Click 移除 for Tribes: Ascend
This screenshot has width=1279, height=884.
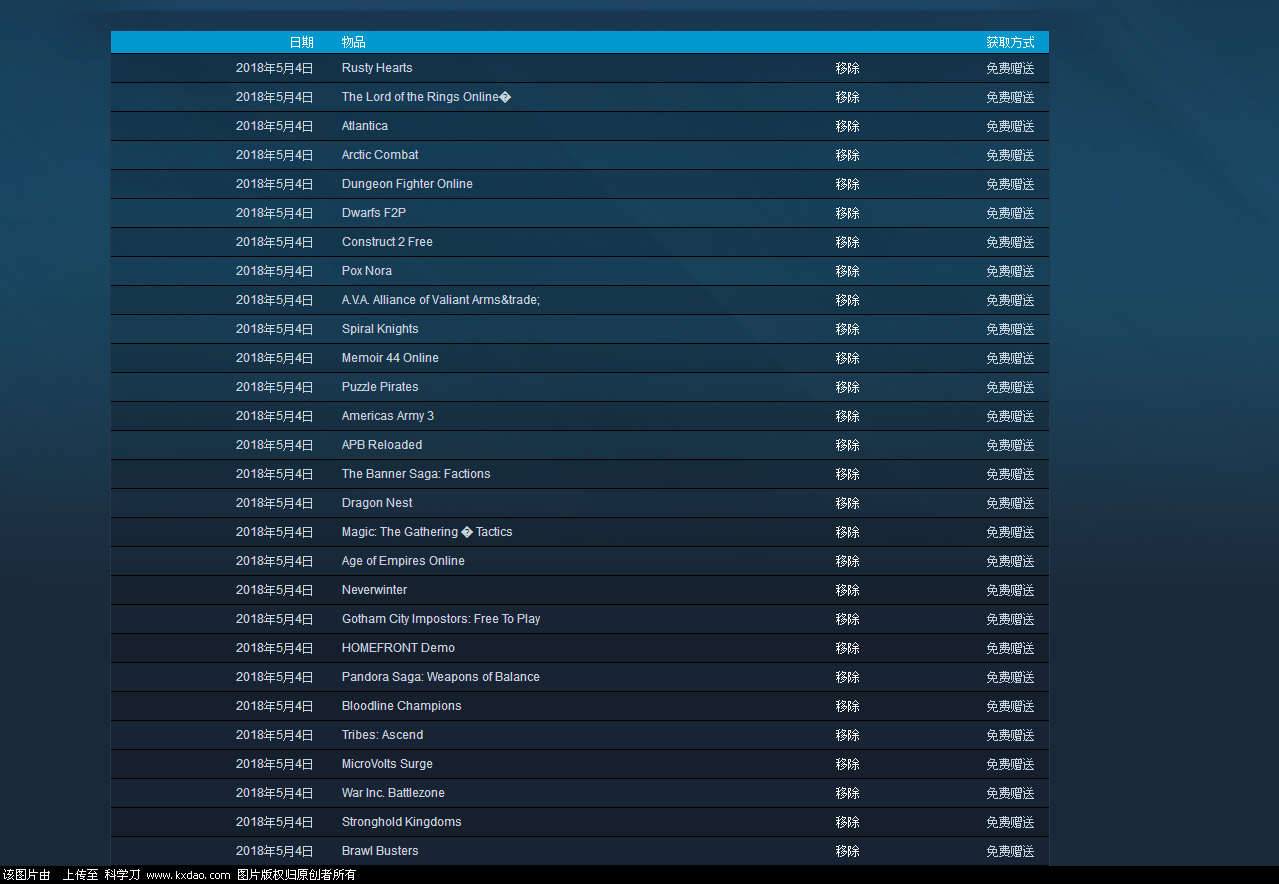point(847,735)
